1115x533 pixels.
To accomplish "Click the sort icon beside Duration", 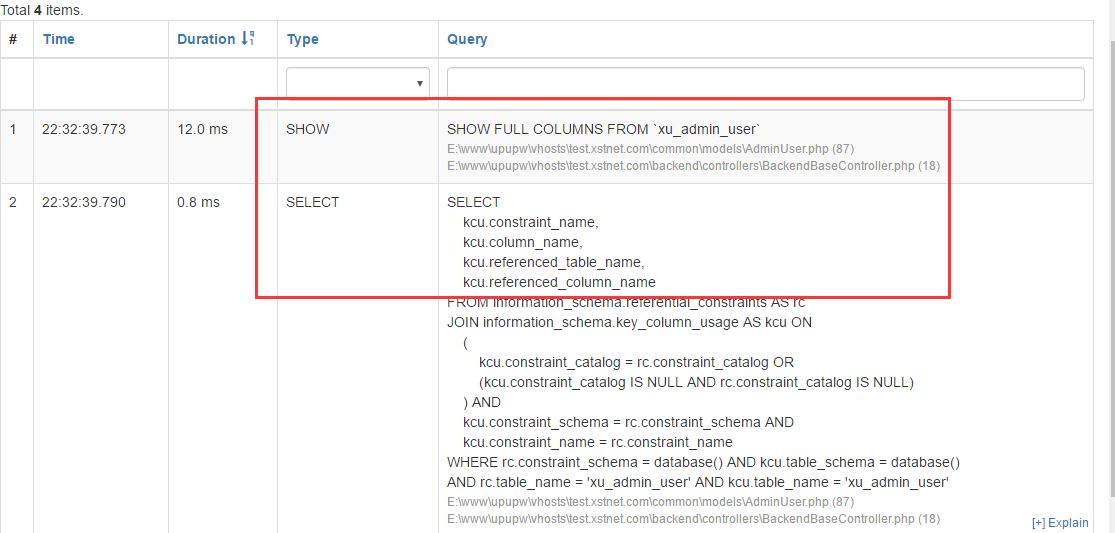I will (x=247, y=39).
